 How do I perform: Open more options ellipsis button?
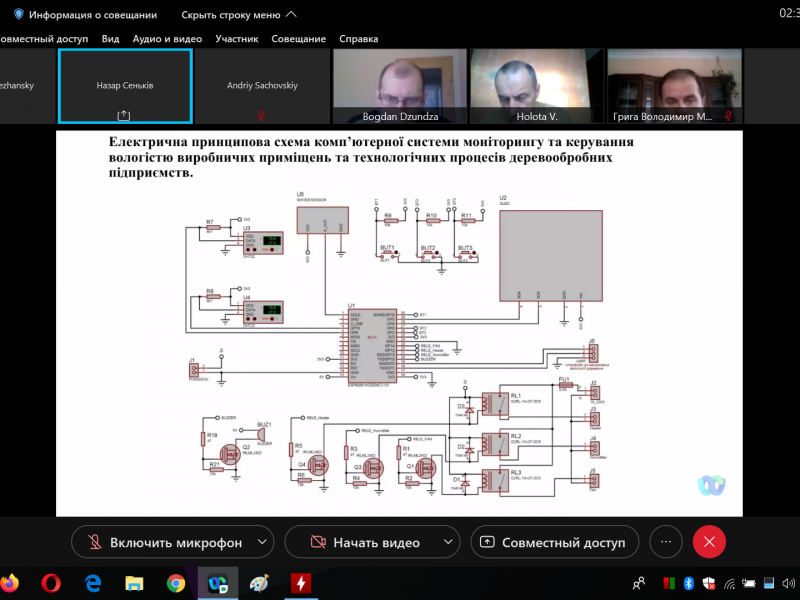click(x=665, y=542)
